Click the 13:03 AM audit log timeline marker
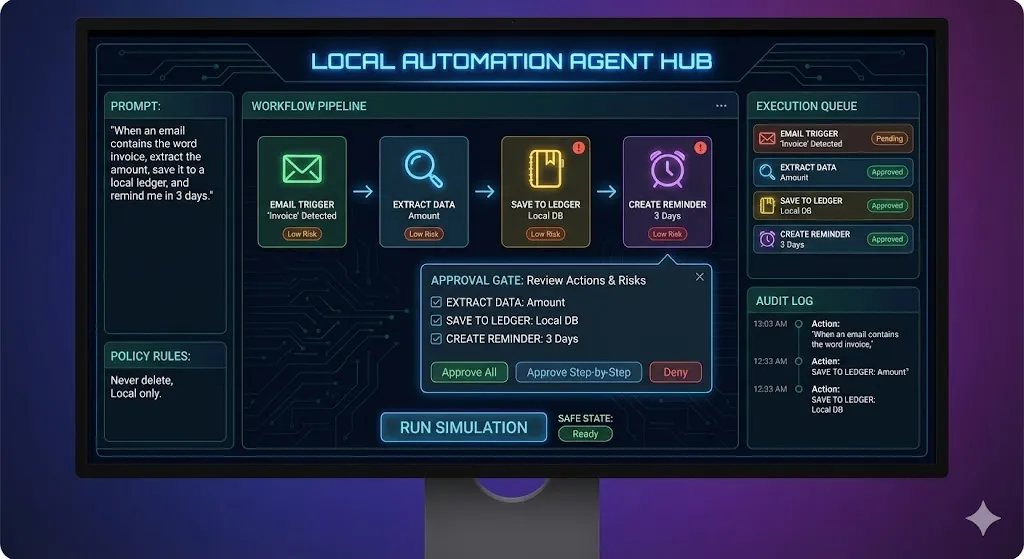 click(x=798, y=324)
